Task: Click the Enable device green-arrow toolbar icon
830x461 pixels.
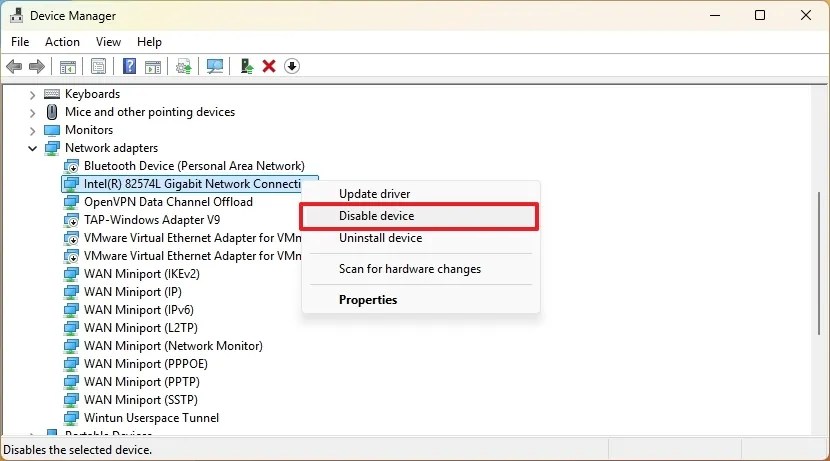Action: (x=247, y=66)
